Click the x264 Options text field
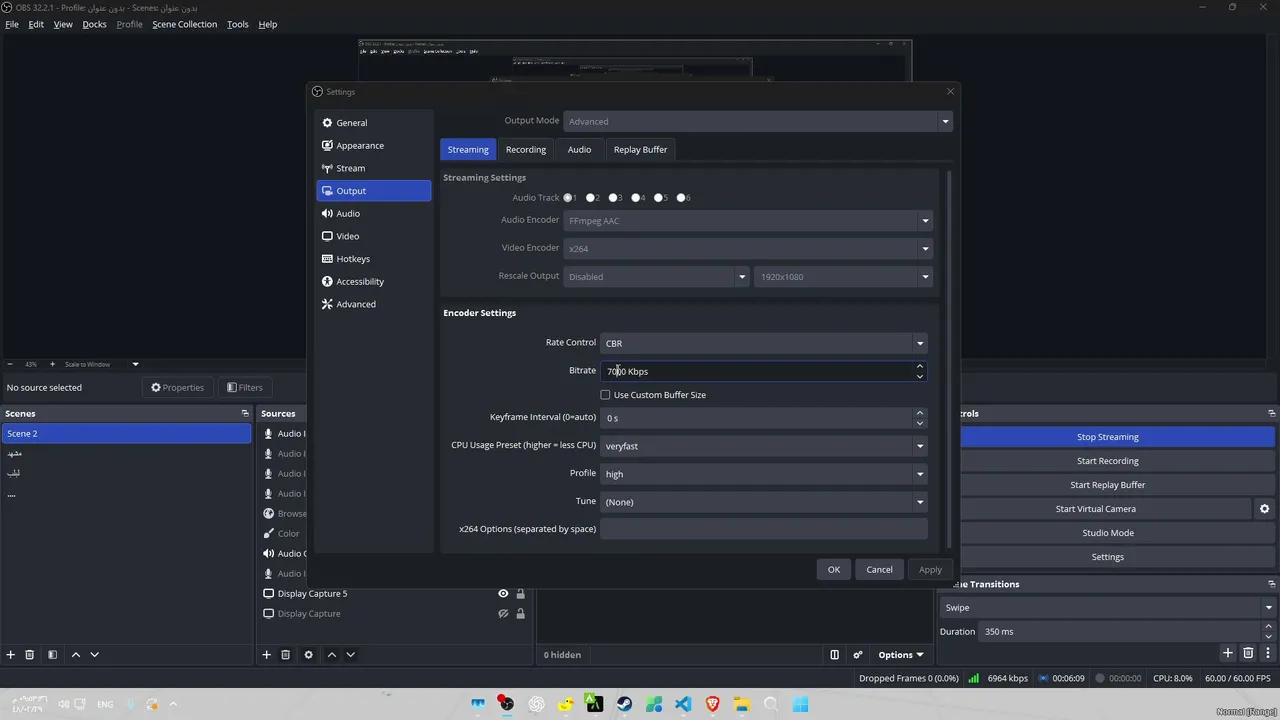The width and height of the screenshot is (1280, 720). 763,529
